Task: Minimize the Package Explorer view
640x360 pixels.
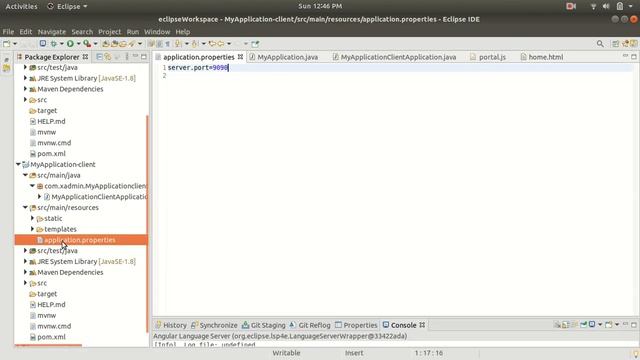Action: [x=136, y=56]
